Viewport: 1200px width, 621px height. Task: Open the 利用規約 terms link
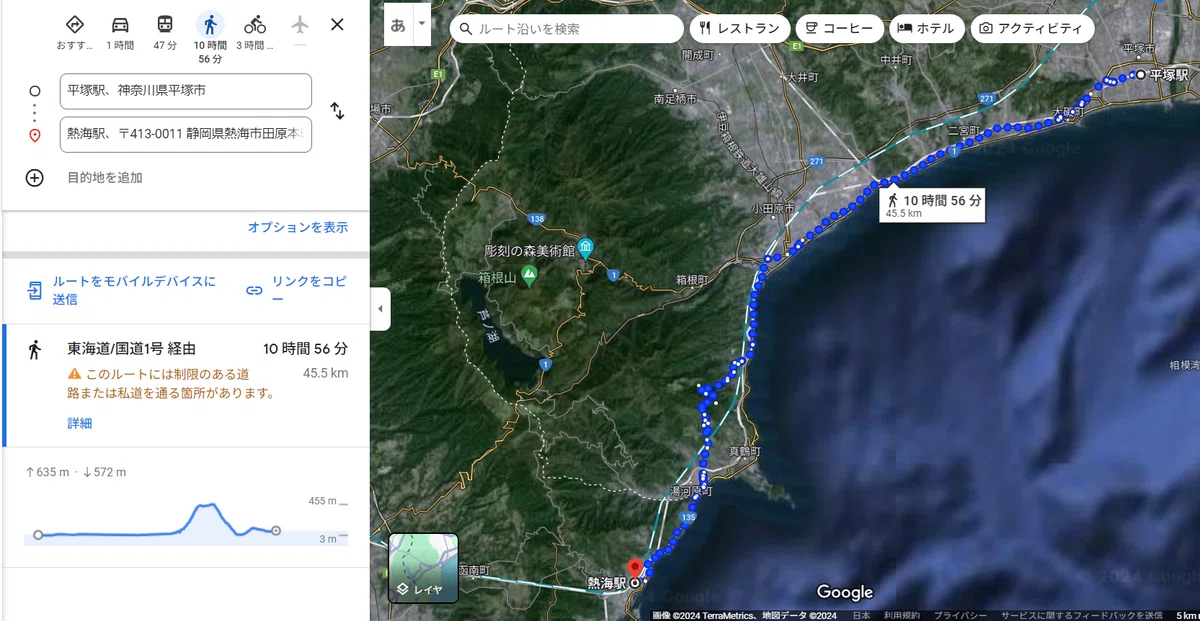(901, 615)
